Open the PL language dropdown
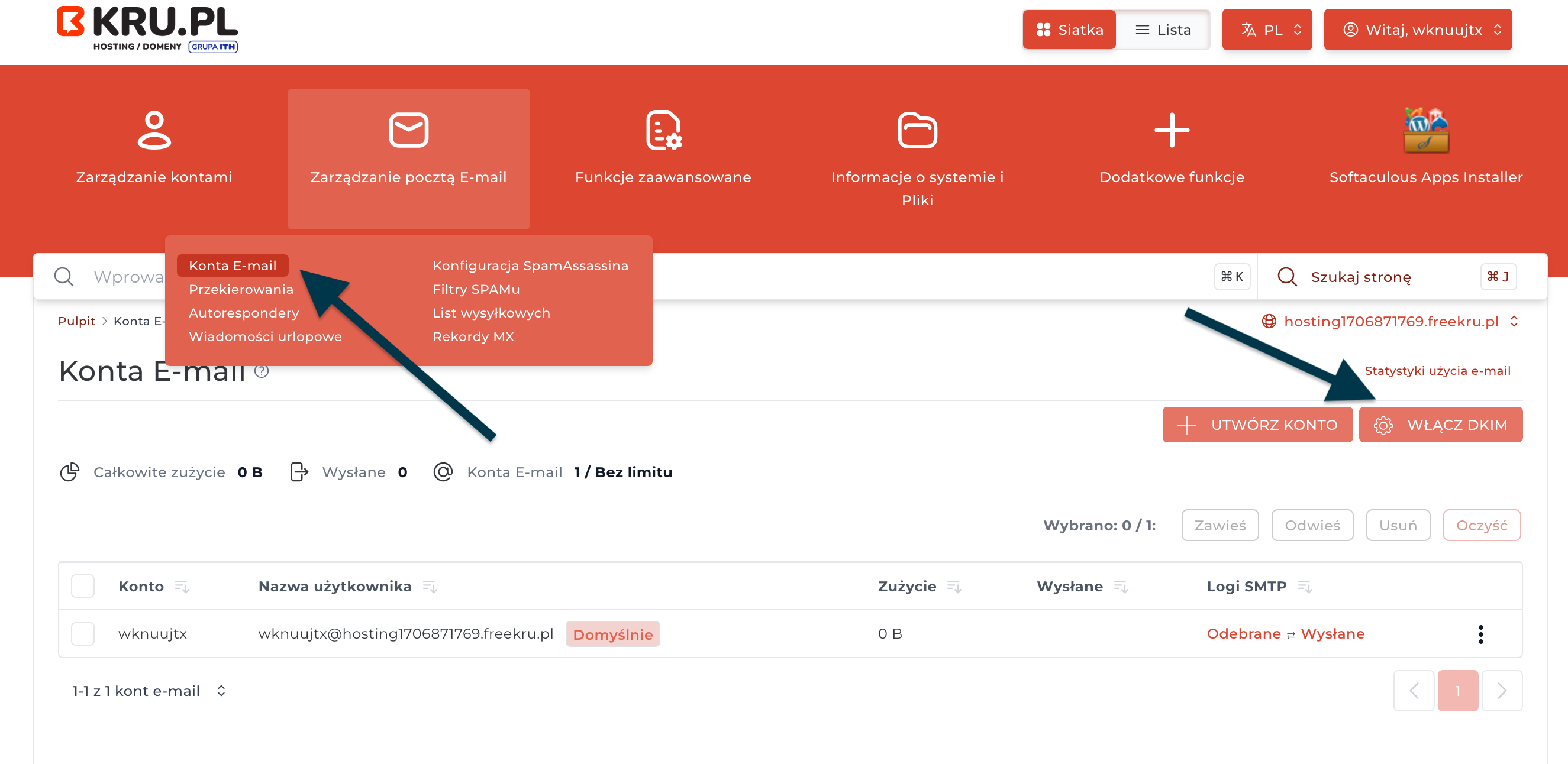The width and height of the screenshot is (1568, 764). (1267, 30)
